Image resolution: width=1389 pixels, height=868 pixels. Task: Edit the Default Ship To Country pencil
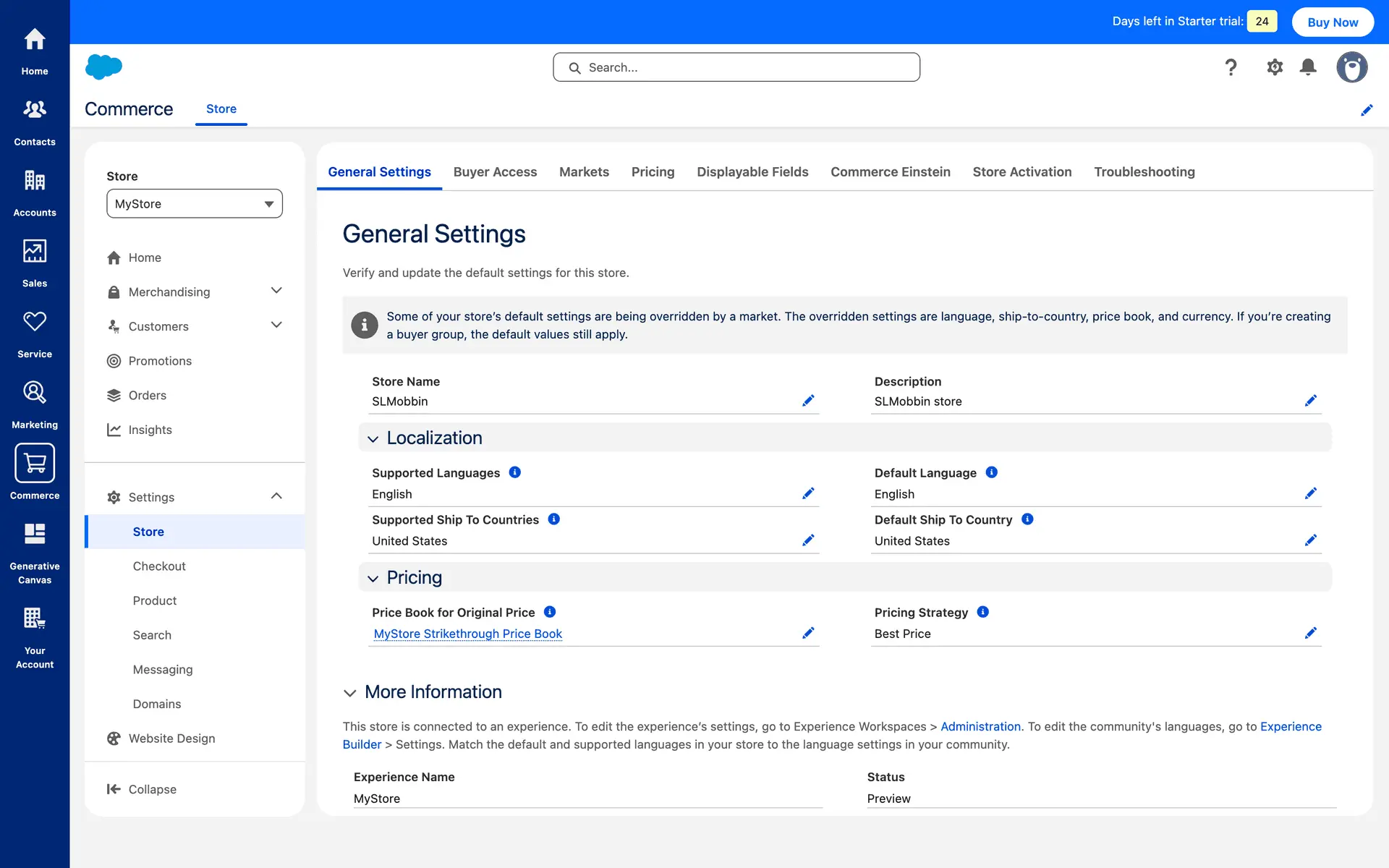[x=1310, y=540]
